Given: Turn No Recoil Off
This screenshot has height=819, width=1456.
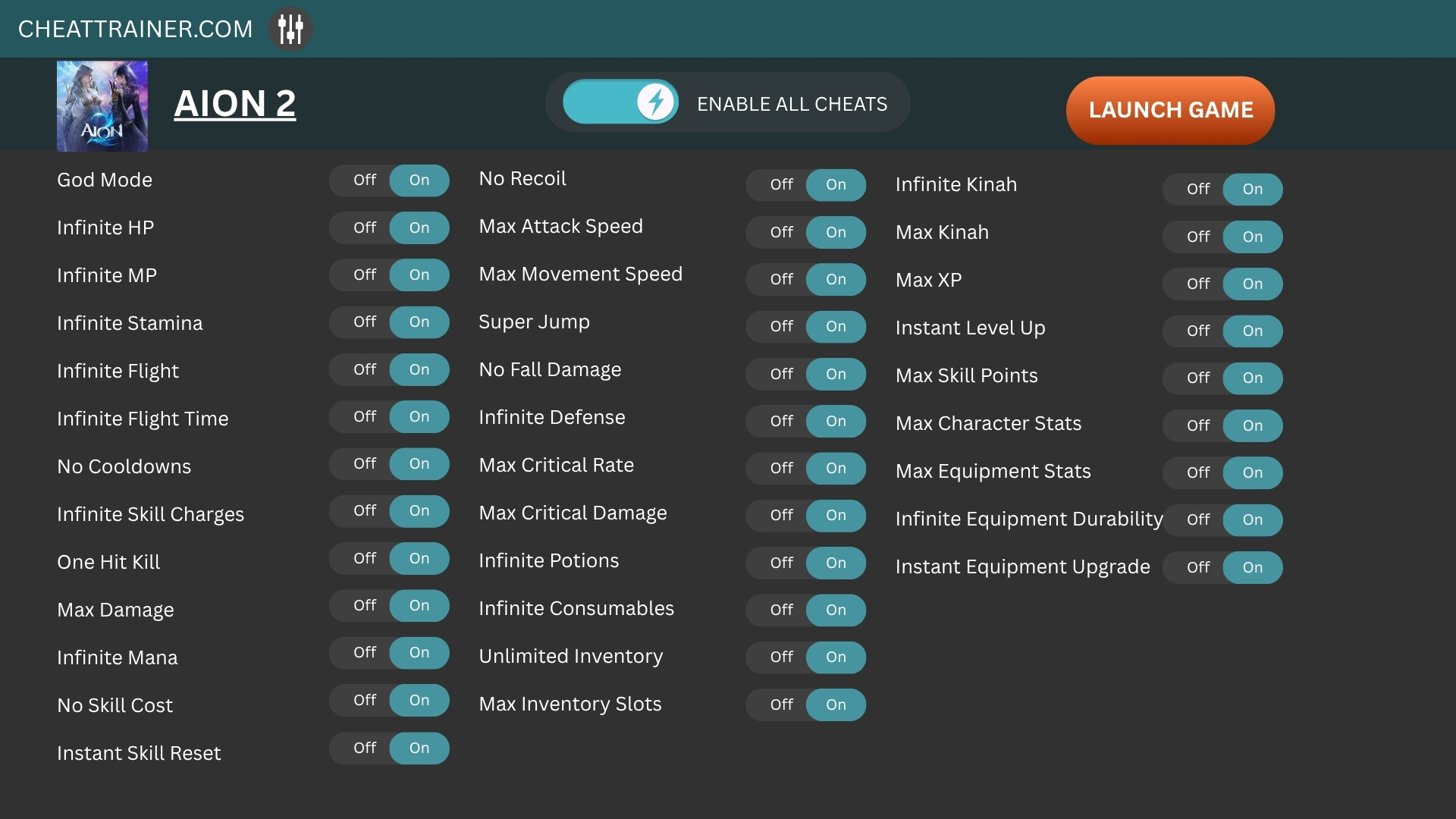Looking at the screenshot, I should point(782,184).
